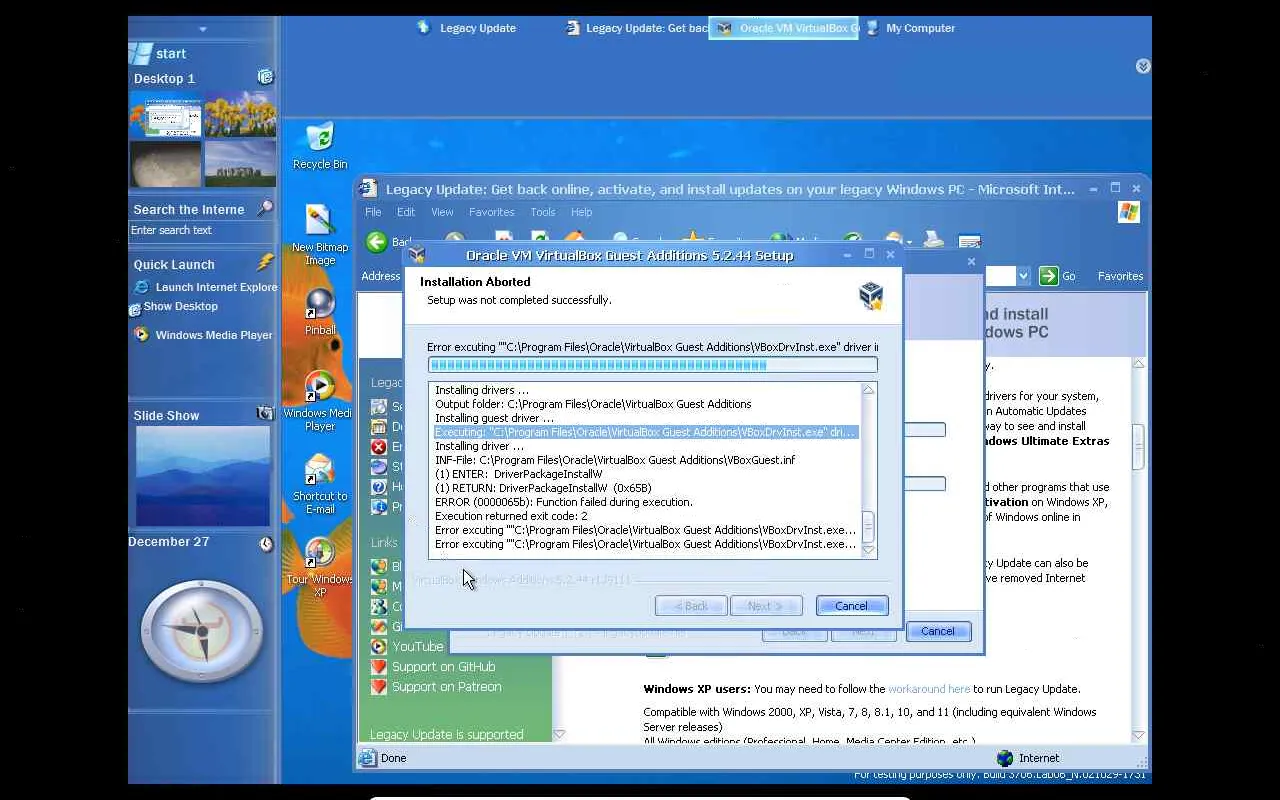Open the Tools menu in Internet Explorer
Viewport: 1280px width, 800px height.
pyautogui.click(x=543, y=212)
